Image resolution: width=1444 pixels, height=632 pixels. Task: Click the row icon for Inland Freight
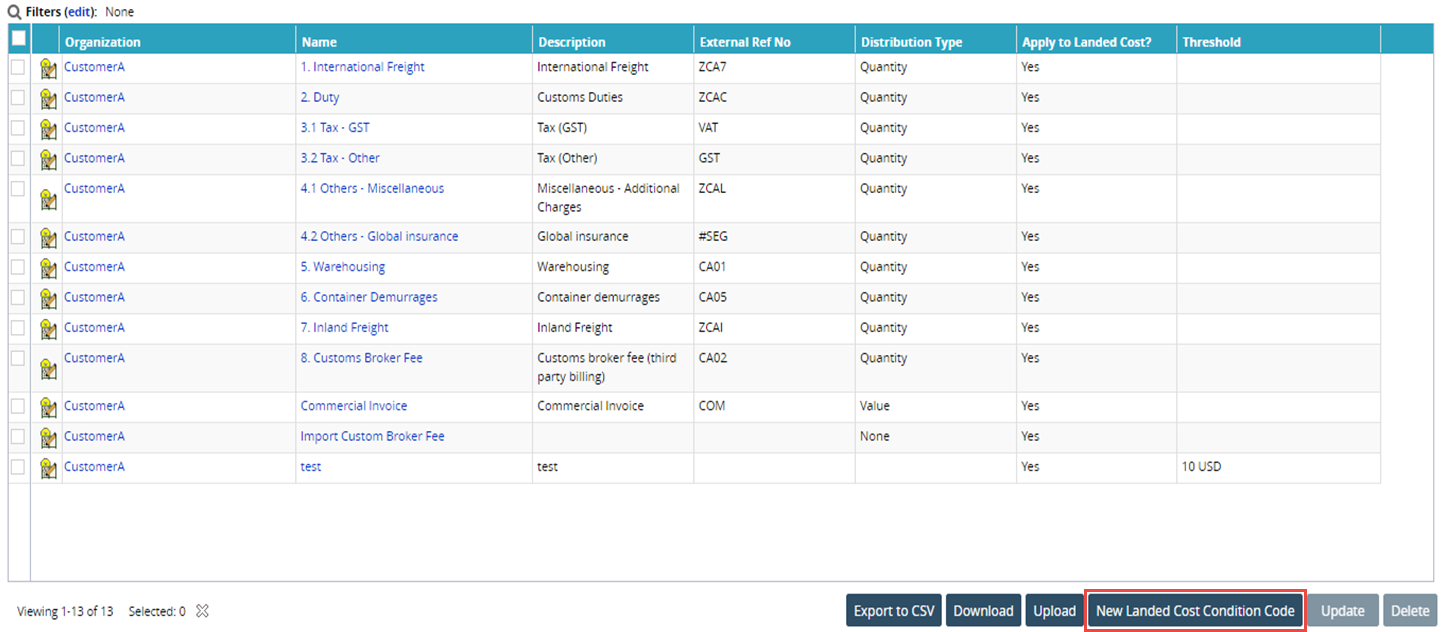pyautogui.click(x=47, y=329)
